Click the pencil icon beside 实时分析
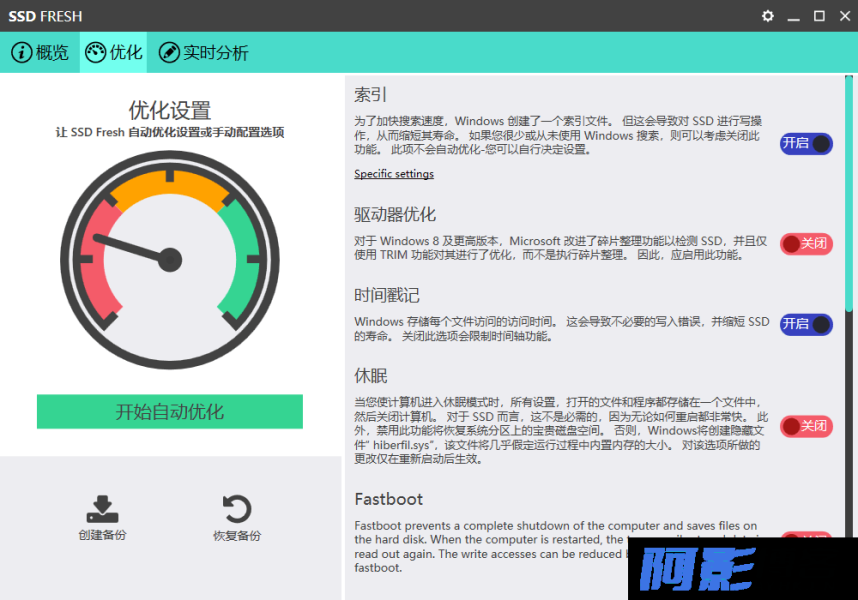This screenshot has width=858, height=600. [169, 53]
